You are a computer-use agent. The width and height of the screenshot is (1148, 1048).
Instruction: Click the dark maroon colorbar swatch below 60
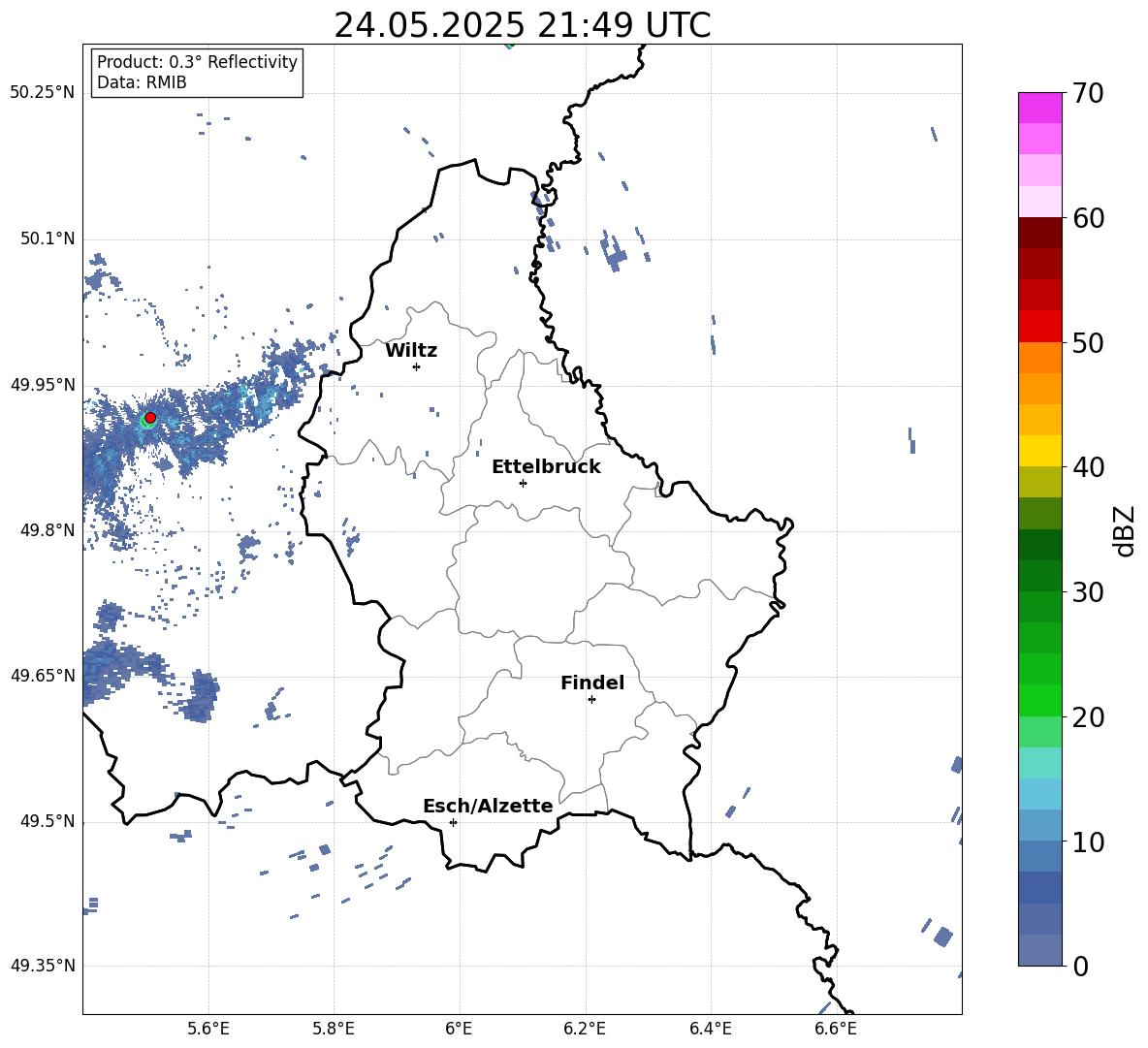(x=1039, y=233)
